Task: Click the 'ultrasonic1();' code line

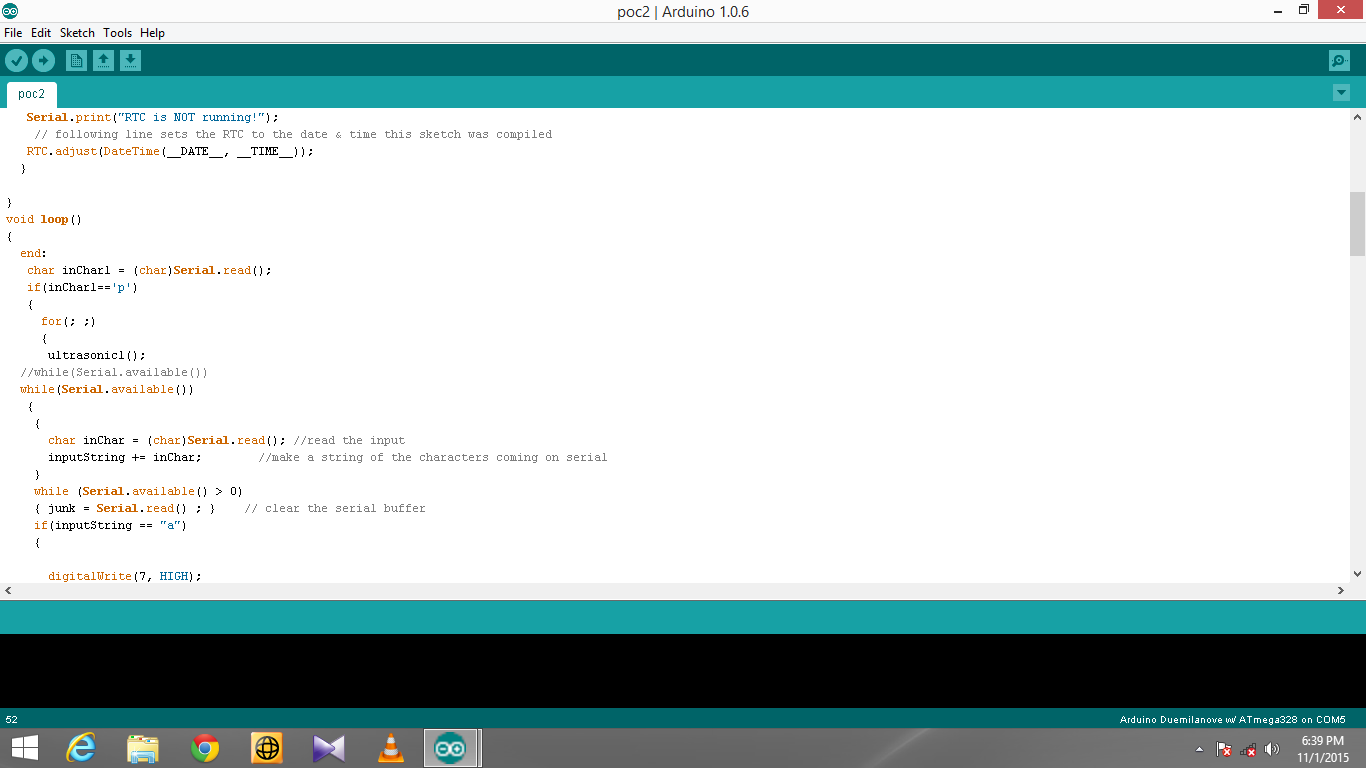Action: point(97,355)
